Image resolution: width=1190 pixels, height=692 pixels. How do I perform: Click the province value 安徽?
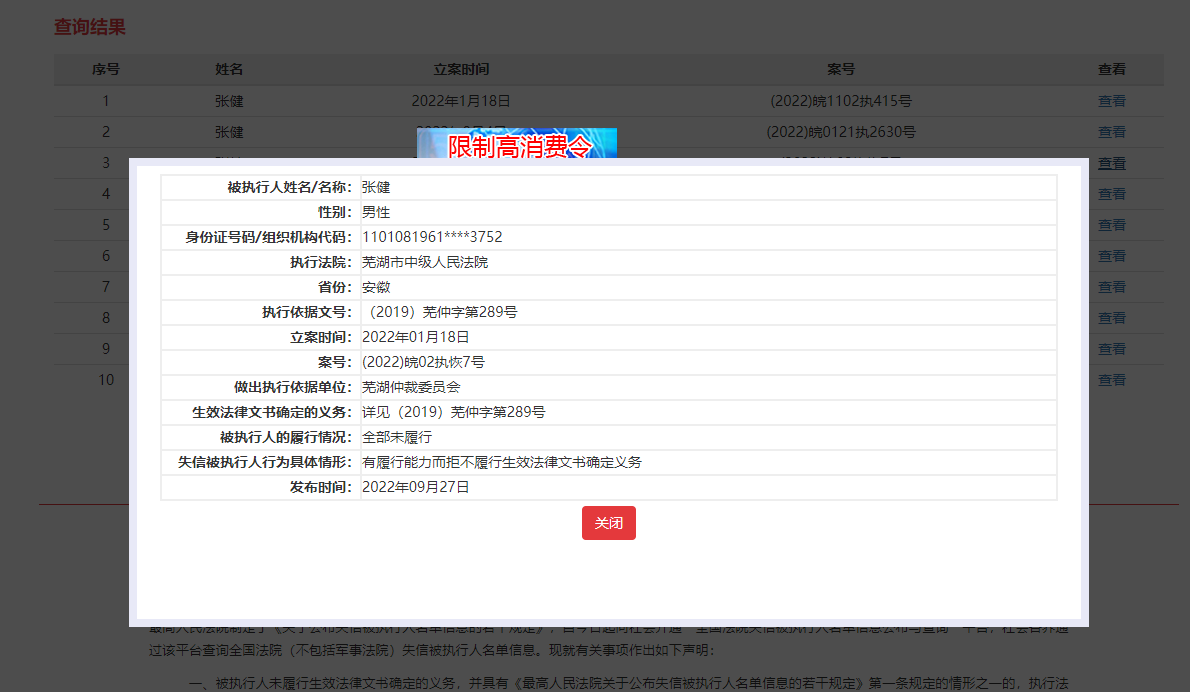click(376, 287)
